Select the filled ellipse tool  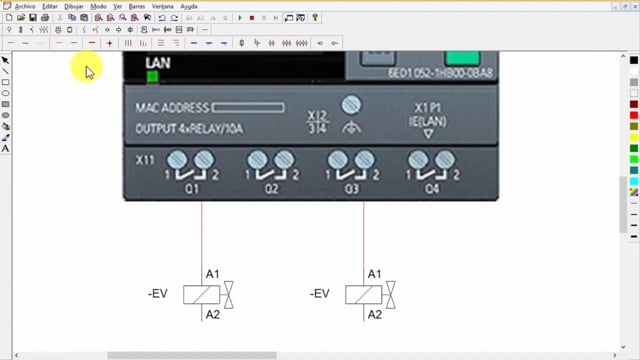point(5,116)
